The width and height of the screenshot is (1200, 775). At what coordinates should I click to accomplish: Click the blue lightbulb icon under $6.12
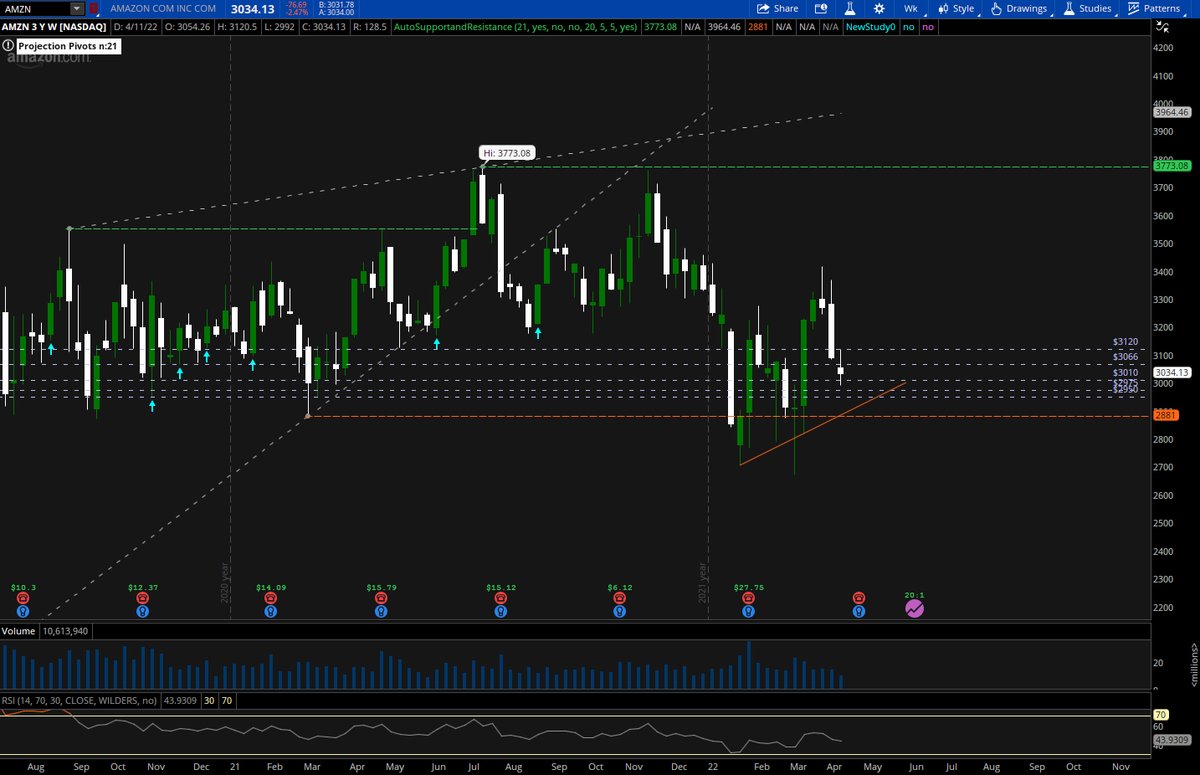click(619, 610)
